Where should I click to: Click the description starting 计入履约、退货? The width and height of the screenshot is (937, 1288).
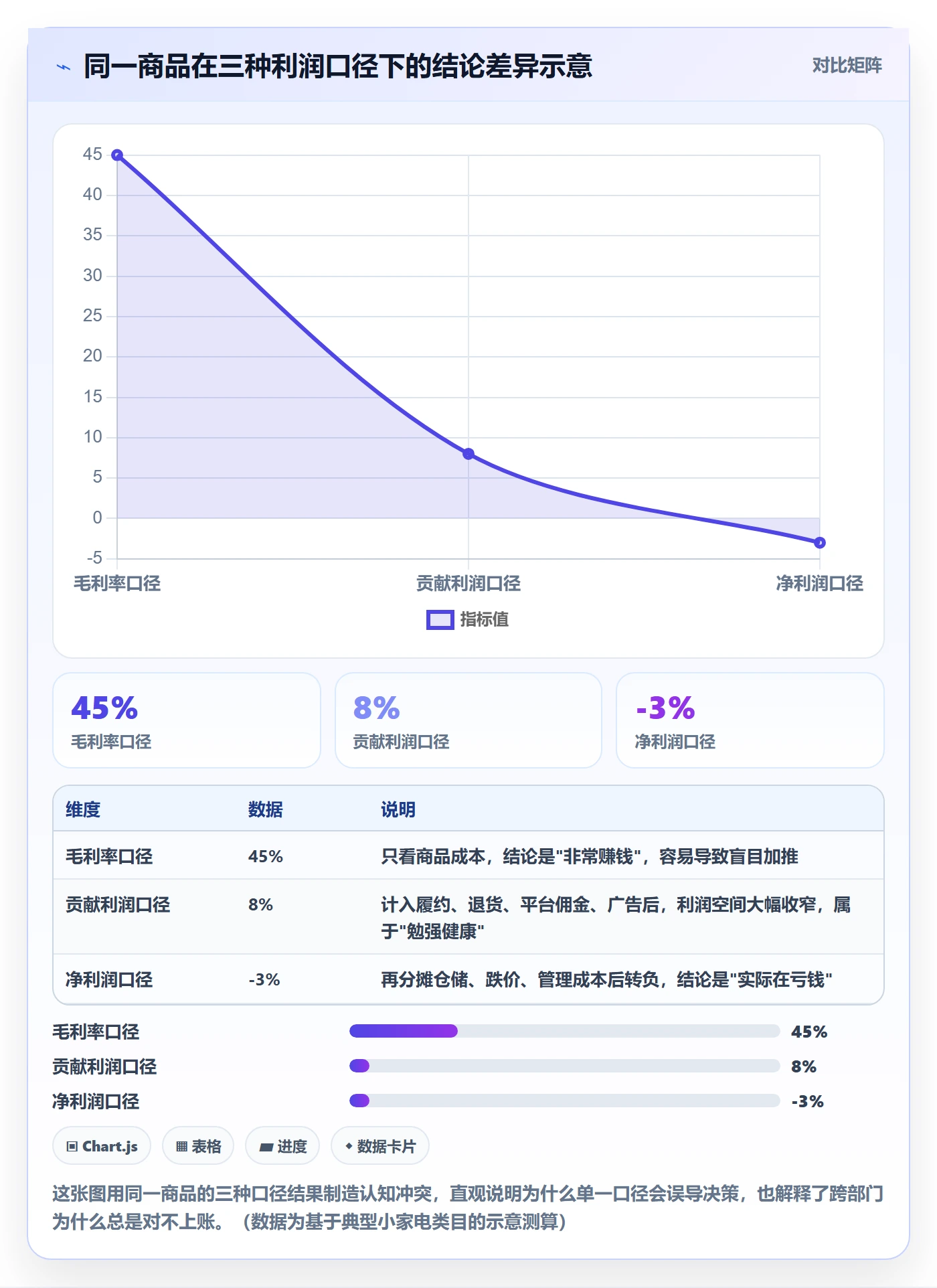[616, 918]
